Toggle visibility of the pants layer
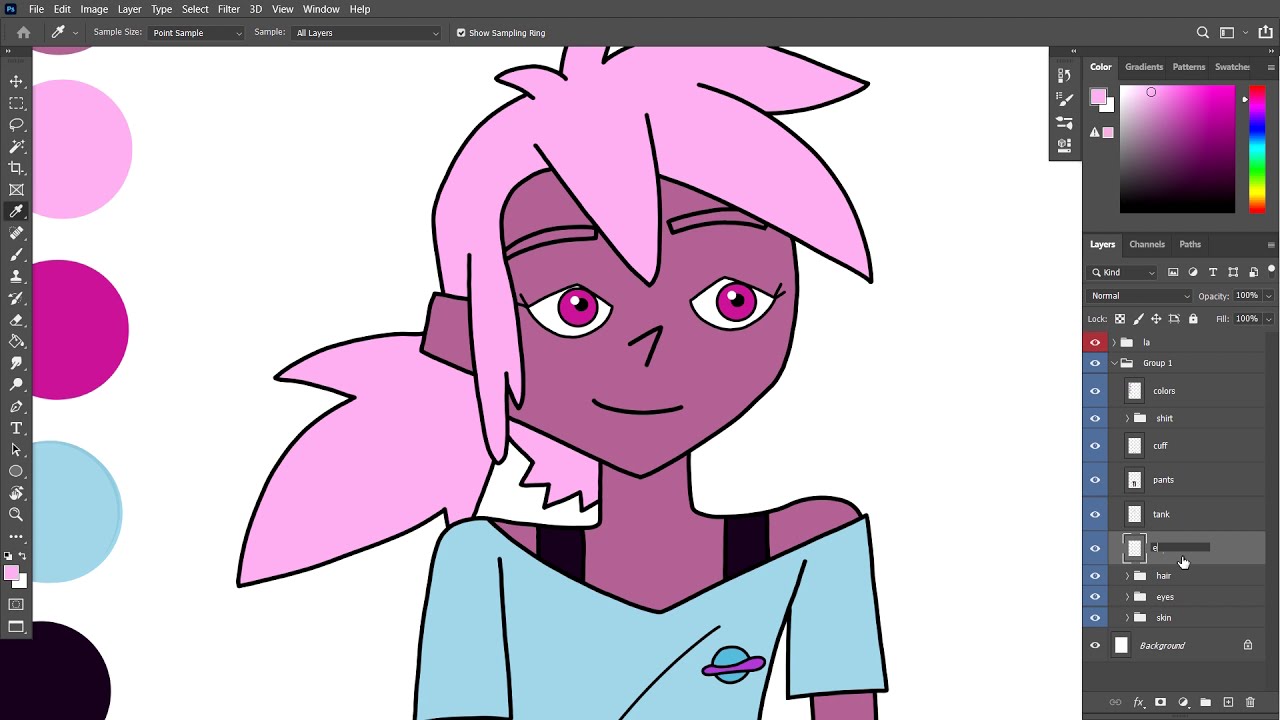This screenshot has width=1280, height=720. click(1095, 480)
